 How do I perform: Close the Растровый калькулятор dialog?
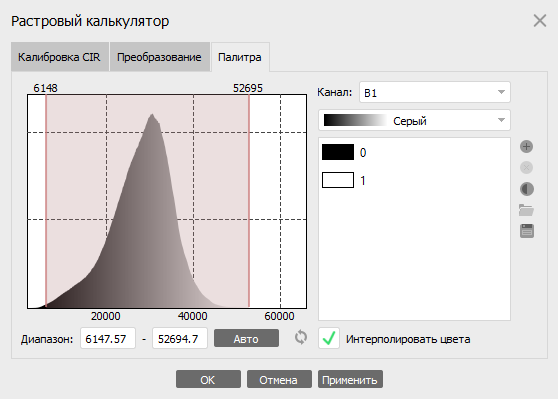(540, 21)
